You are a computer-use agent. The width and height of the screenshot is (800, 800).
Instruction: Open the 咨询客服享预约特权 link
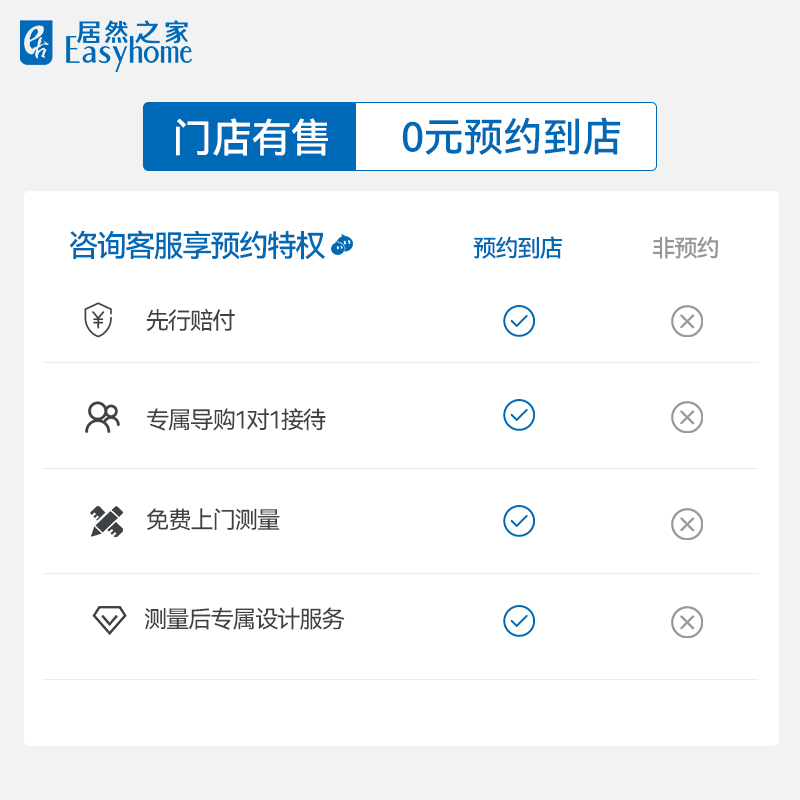197,246
